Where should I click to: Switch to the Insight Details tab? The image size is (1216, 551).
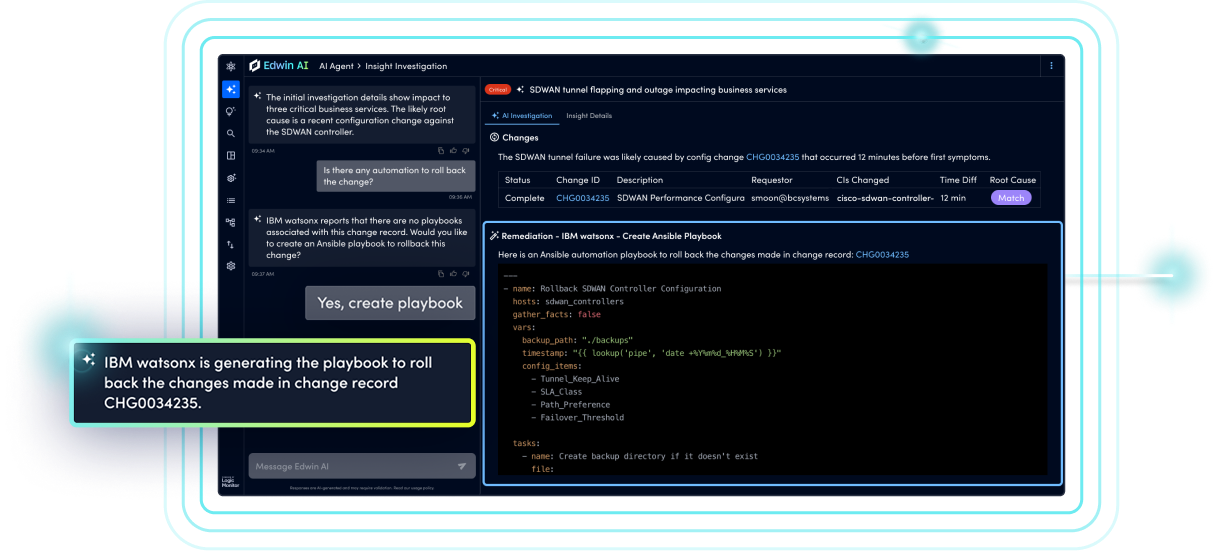coord(589,116)
